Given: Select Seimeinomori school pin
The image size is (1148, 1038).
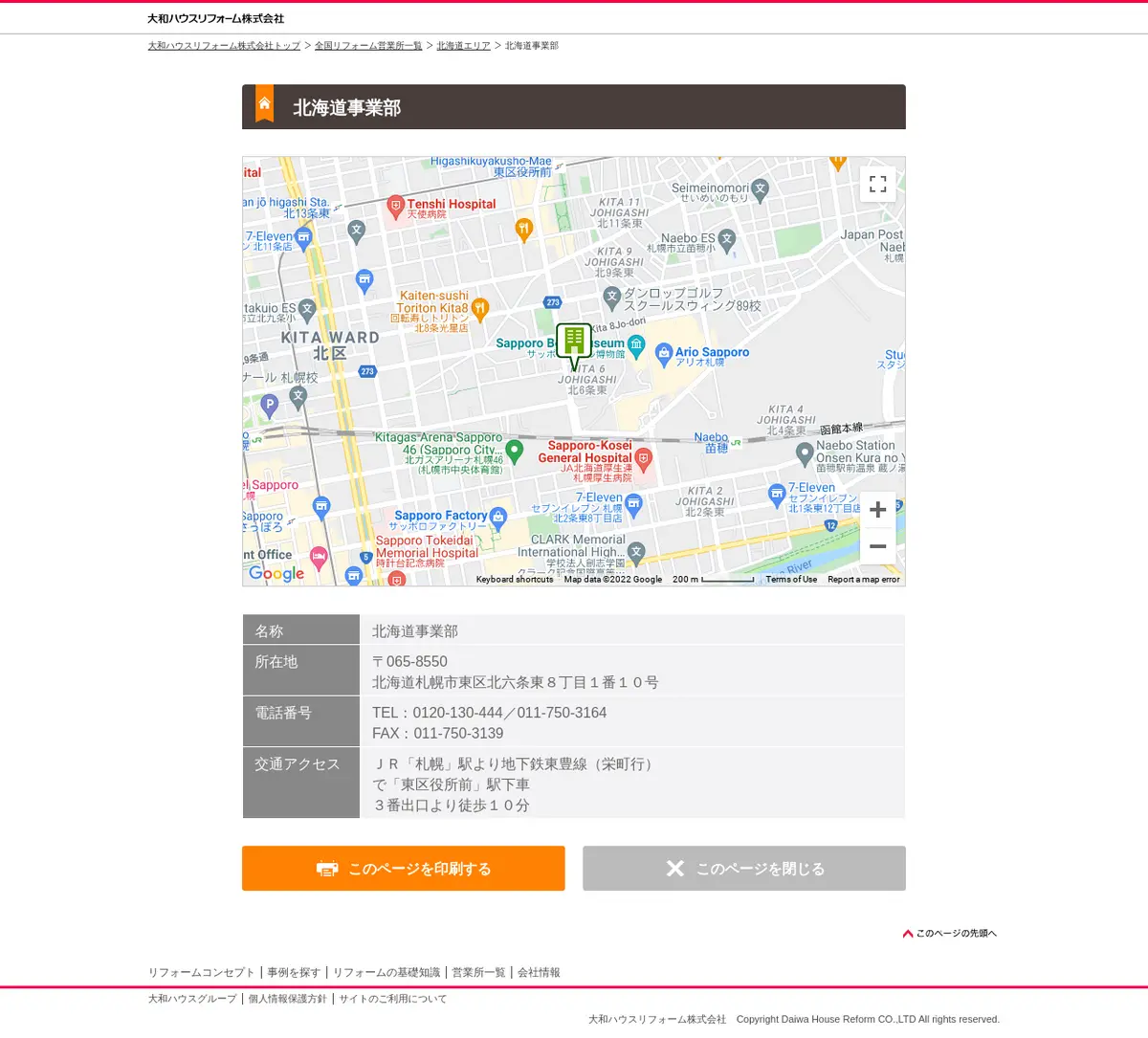Looking at the screenshot, I should coord(761,188).
